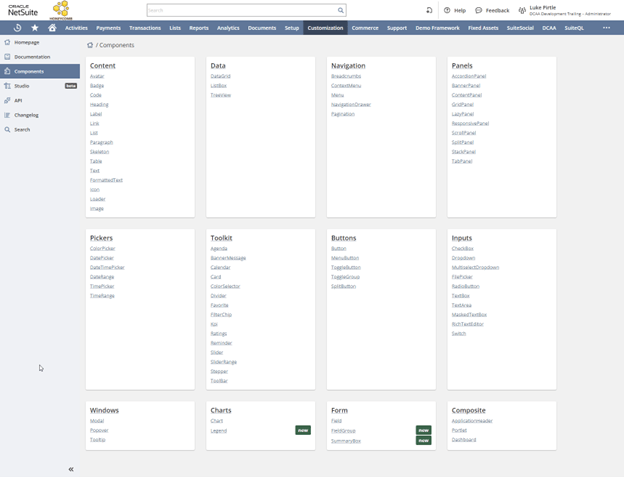This screenshot has height=477, width=624.
Task: Select Components in the sidebar
Action: click(x=40, y=71)
